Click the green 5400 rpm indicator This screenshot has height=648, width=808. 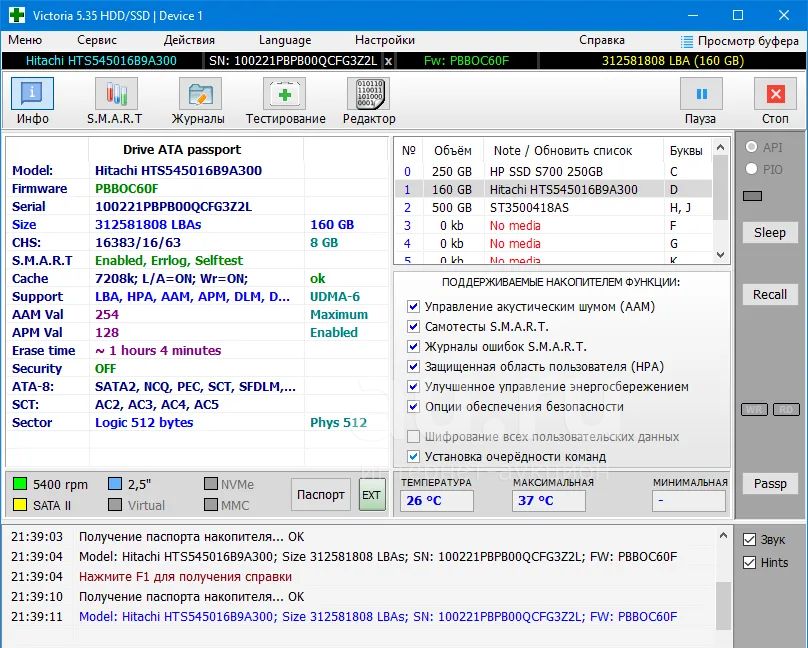click(x=20, y=484)
